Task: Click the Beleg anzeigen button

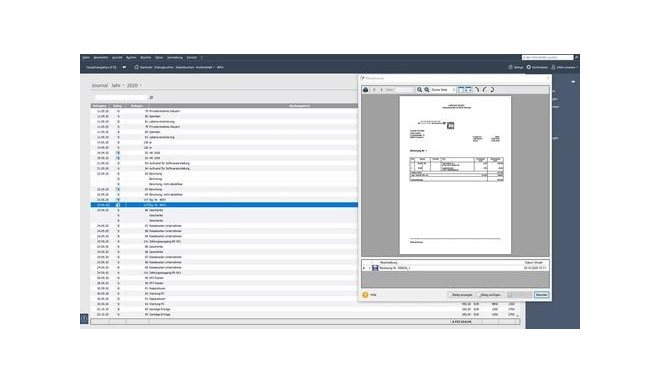Action: tap(462, 295)
